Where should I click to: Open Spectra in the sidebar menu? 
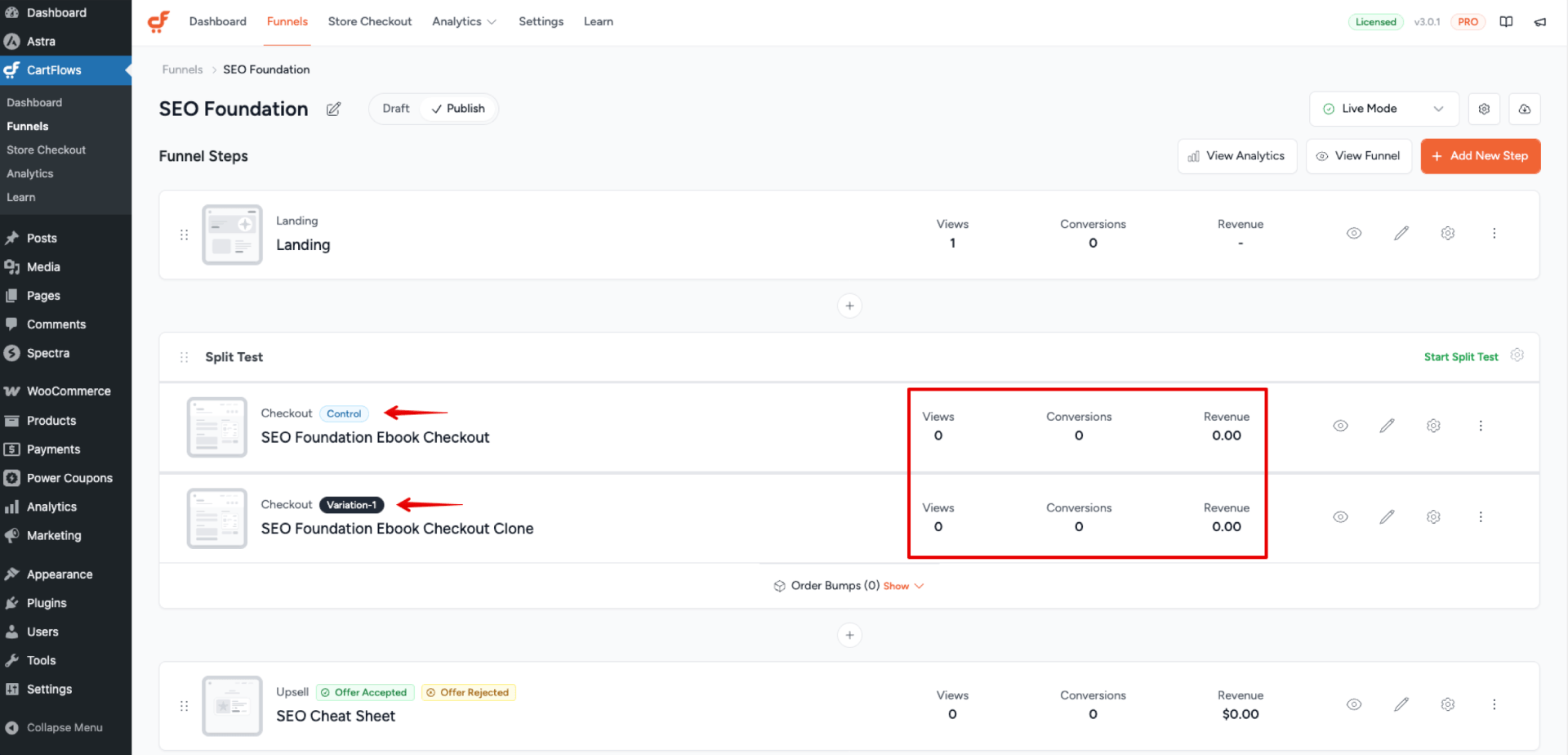pyautogui.click(x=65, y=353)
